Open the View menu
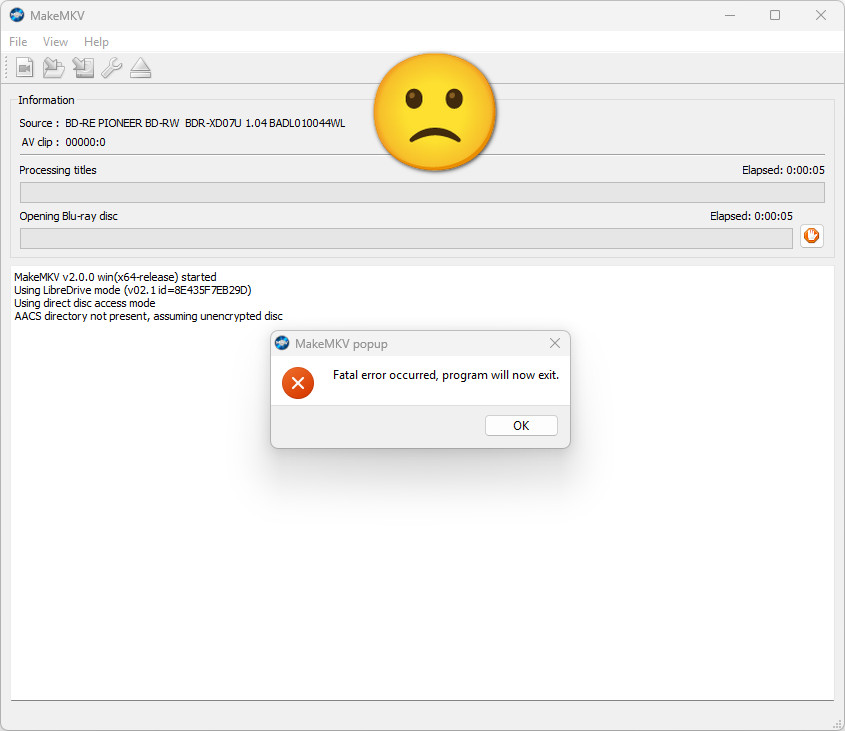This screenshot has width=845, height=731. [x=55, y=42]
